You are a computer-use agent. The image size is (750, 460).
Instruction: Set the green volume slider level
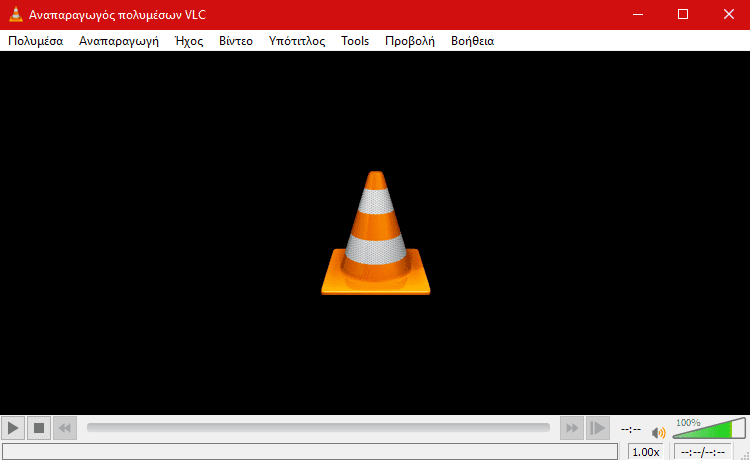pyautogui.click(x=709, y=427)
